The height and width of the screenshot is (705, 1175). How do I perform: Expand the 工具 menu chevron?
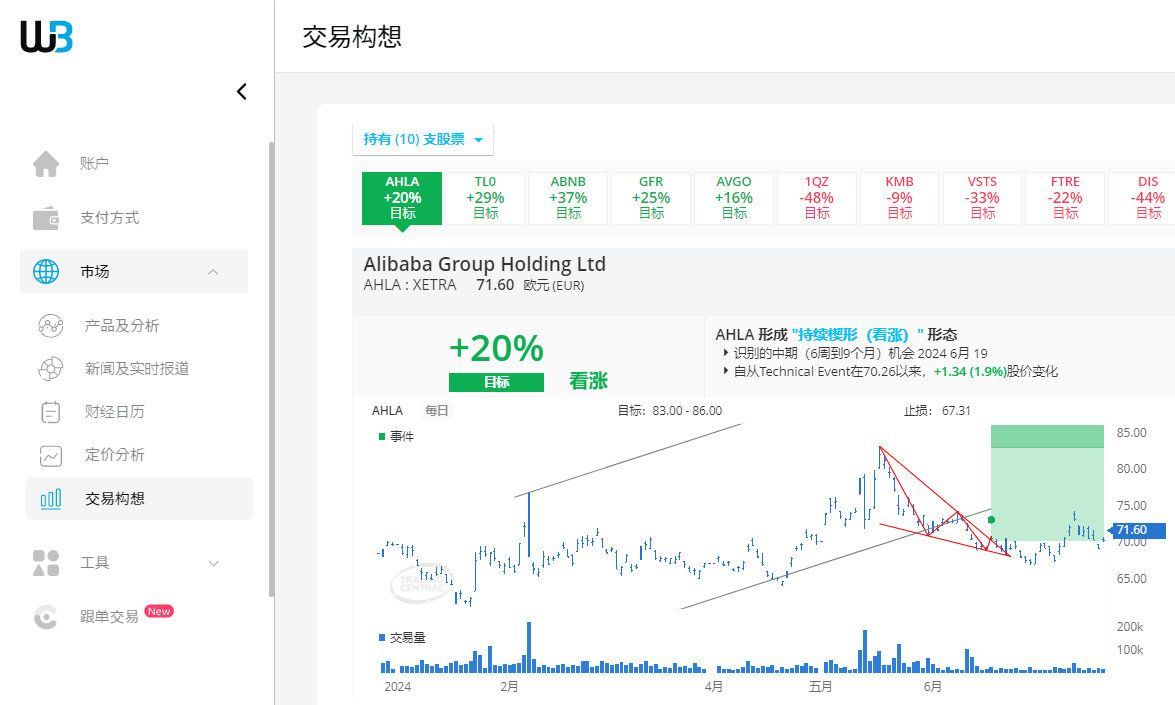coord(214,563)
